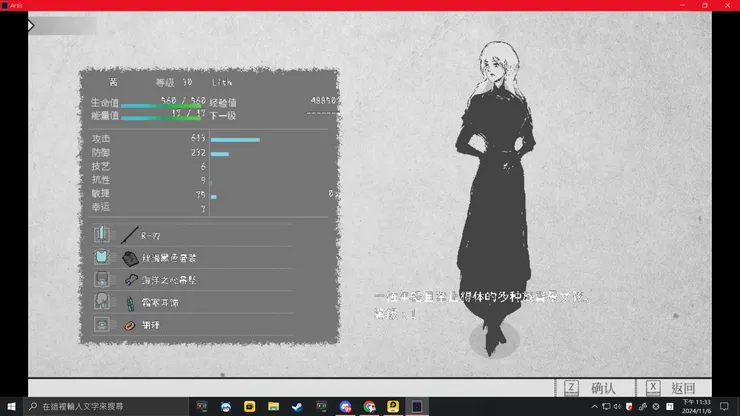Image resolution: width=740 pixels, height=416 pixels.
Task: Open File Explorer from the taskbar
Action: [273, 406]
